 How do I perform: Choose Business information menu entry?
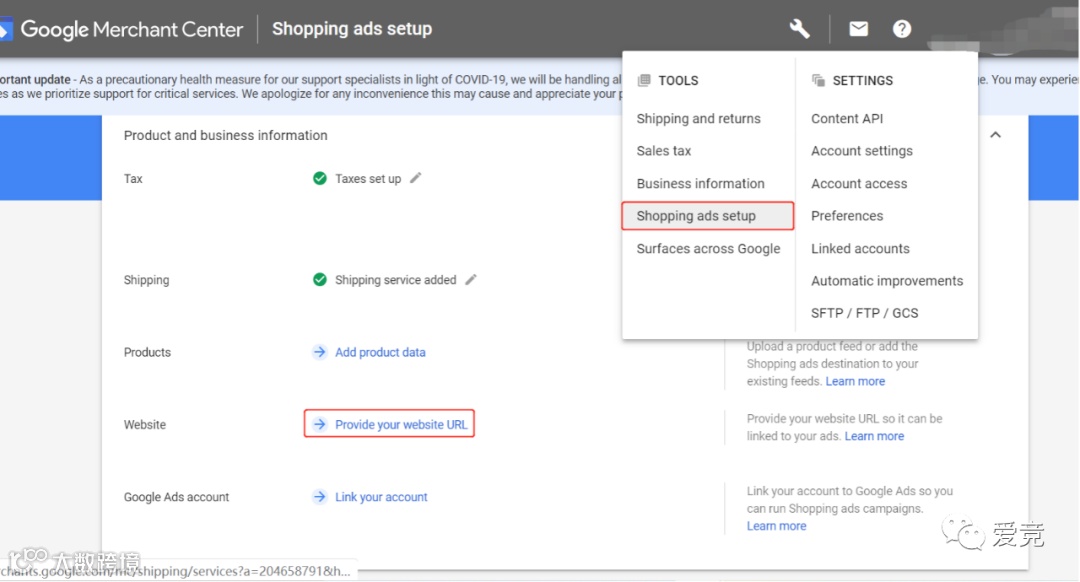(700, 183)
